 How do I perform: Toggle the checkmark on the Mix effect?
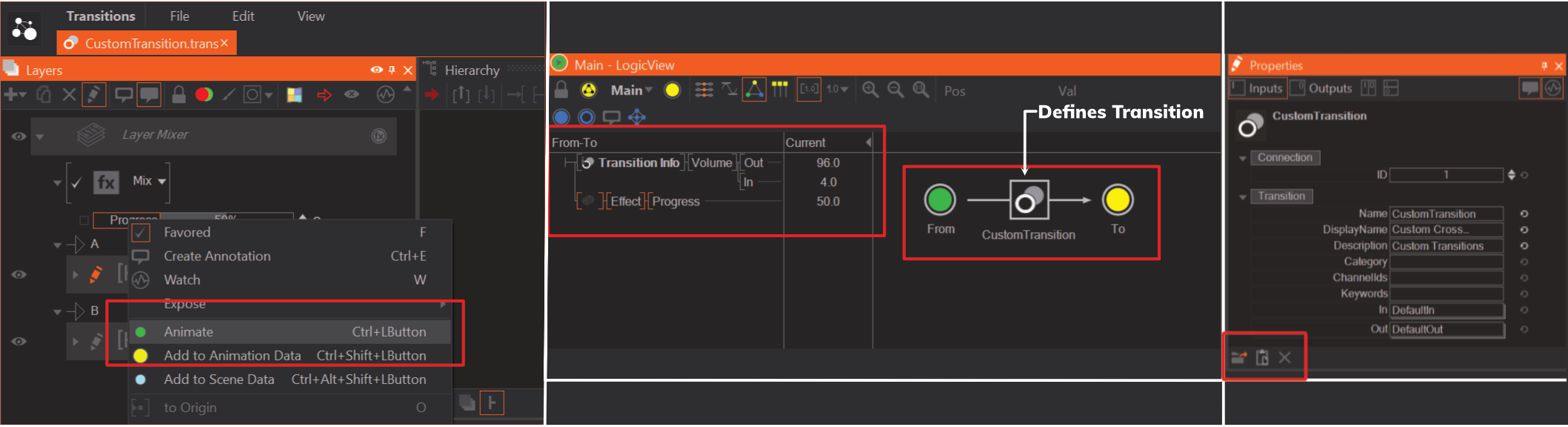point(76,182)
